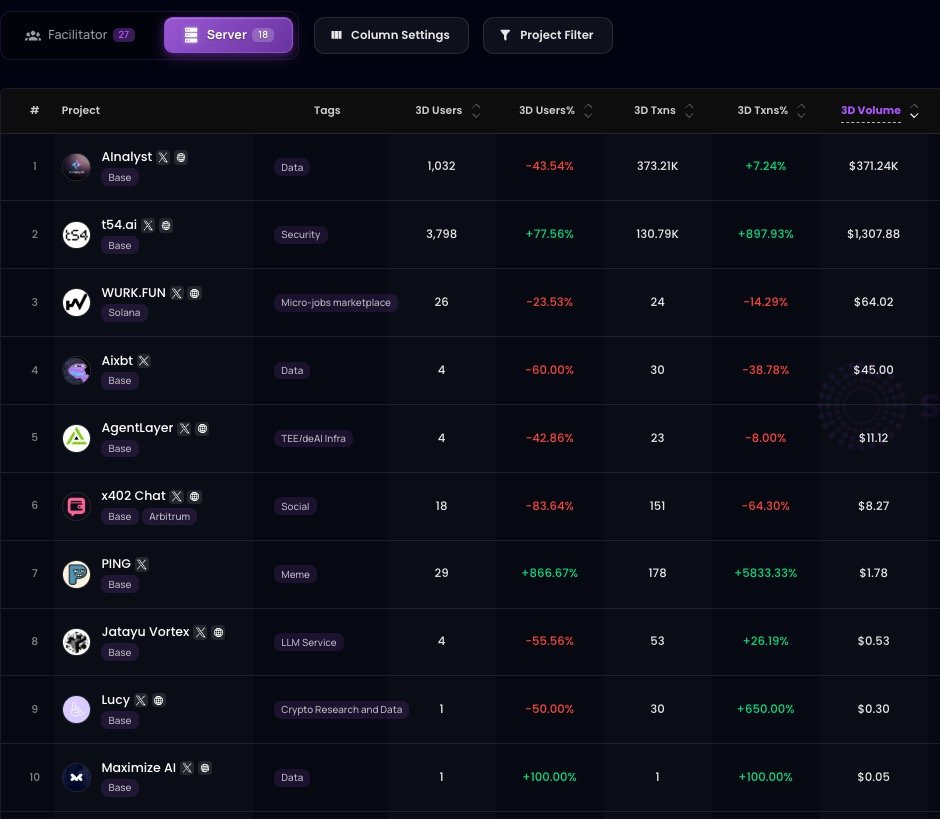Click the Base badge under Aixbt
The height and width of the screenshot is (819, 940).
(120, 380)
